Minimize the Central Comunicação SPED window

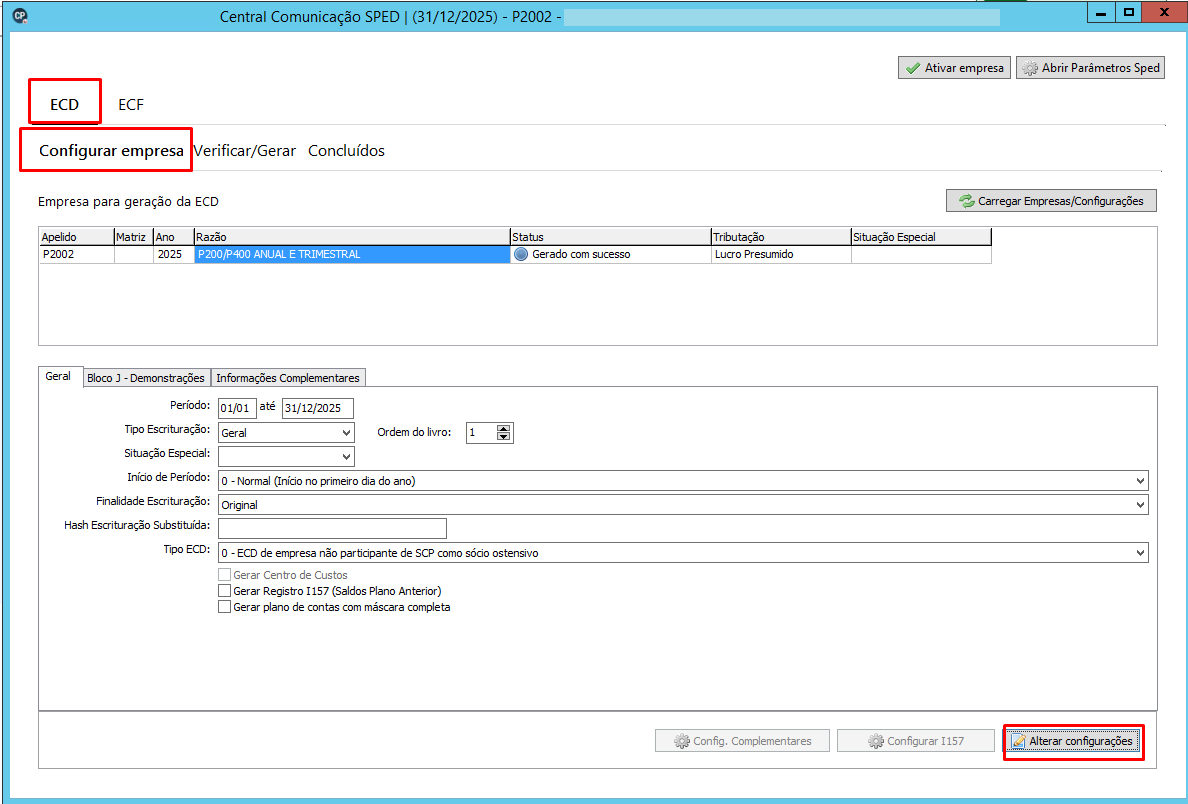tap(1101, 13)
